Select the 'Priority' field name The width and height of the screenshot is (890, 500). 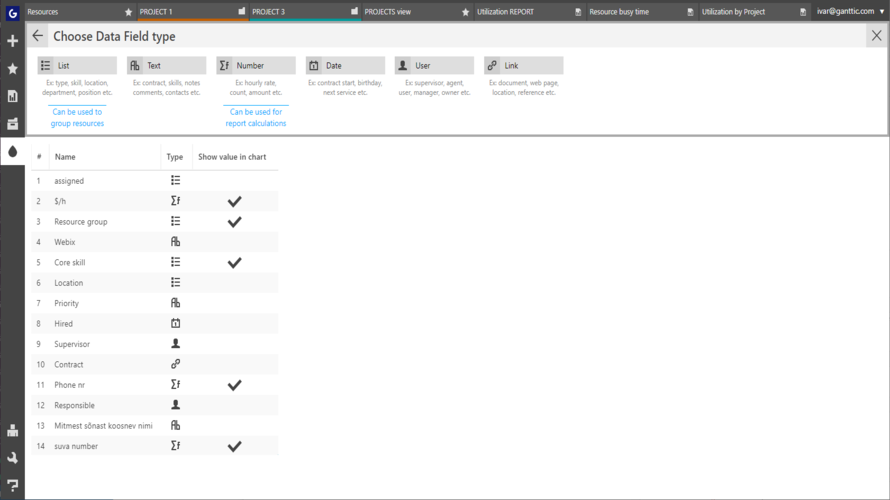(66, 304)
